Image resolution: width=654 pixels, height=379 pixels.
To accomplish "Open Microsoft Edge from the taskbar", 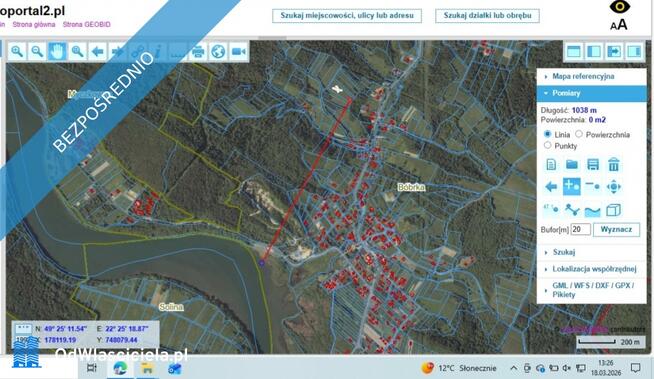I will (x=120, y=368).
